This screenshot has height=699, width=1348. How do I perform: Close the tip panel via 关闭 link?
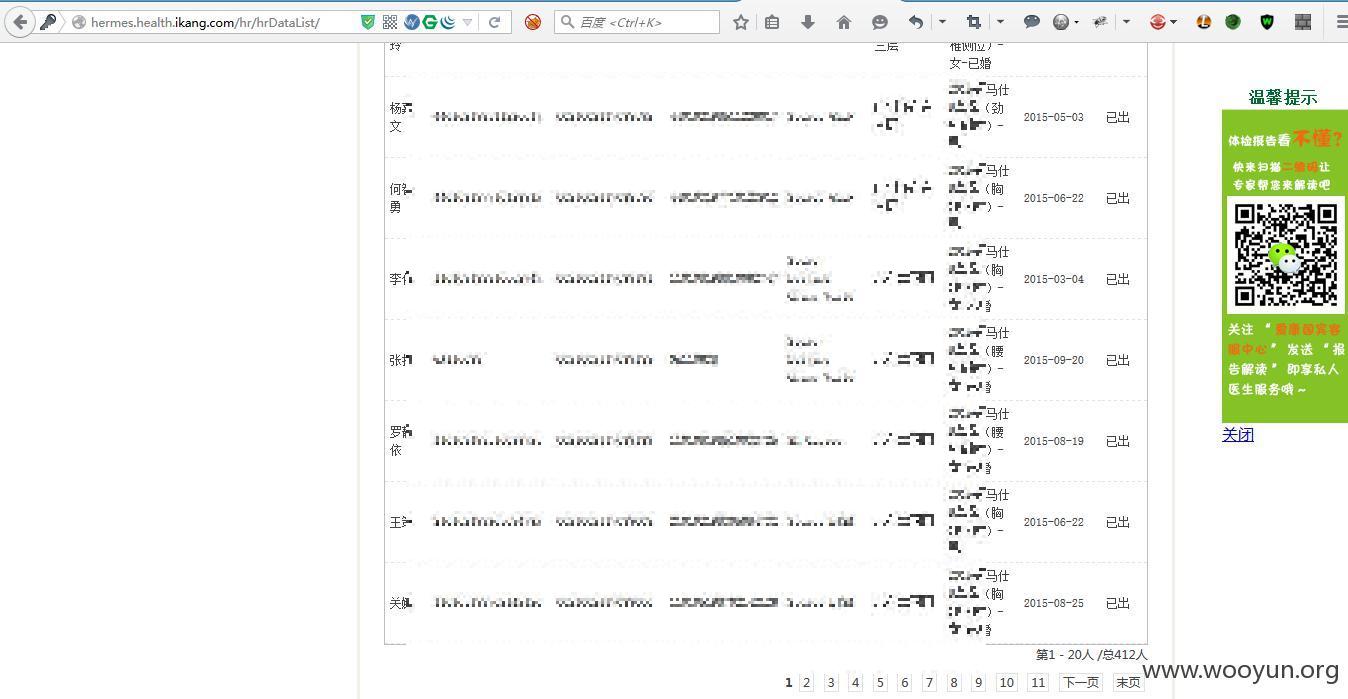coord(1238,434)
